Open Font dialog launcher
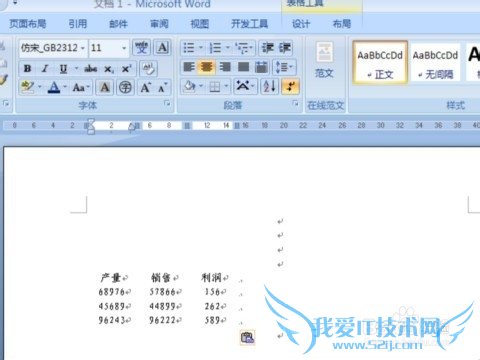Viewport: 480px width, 360px height. point(167,104)
